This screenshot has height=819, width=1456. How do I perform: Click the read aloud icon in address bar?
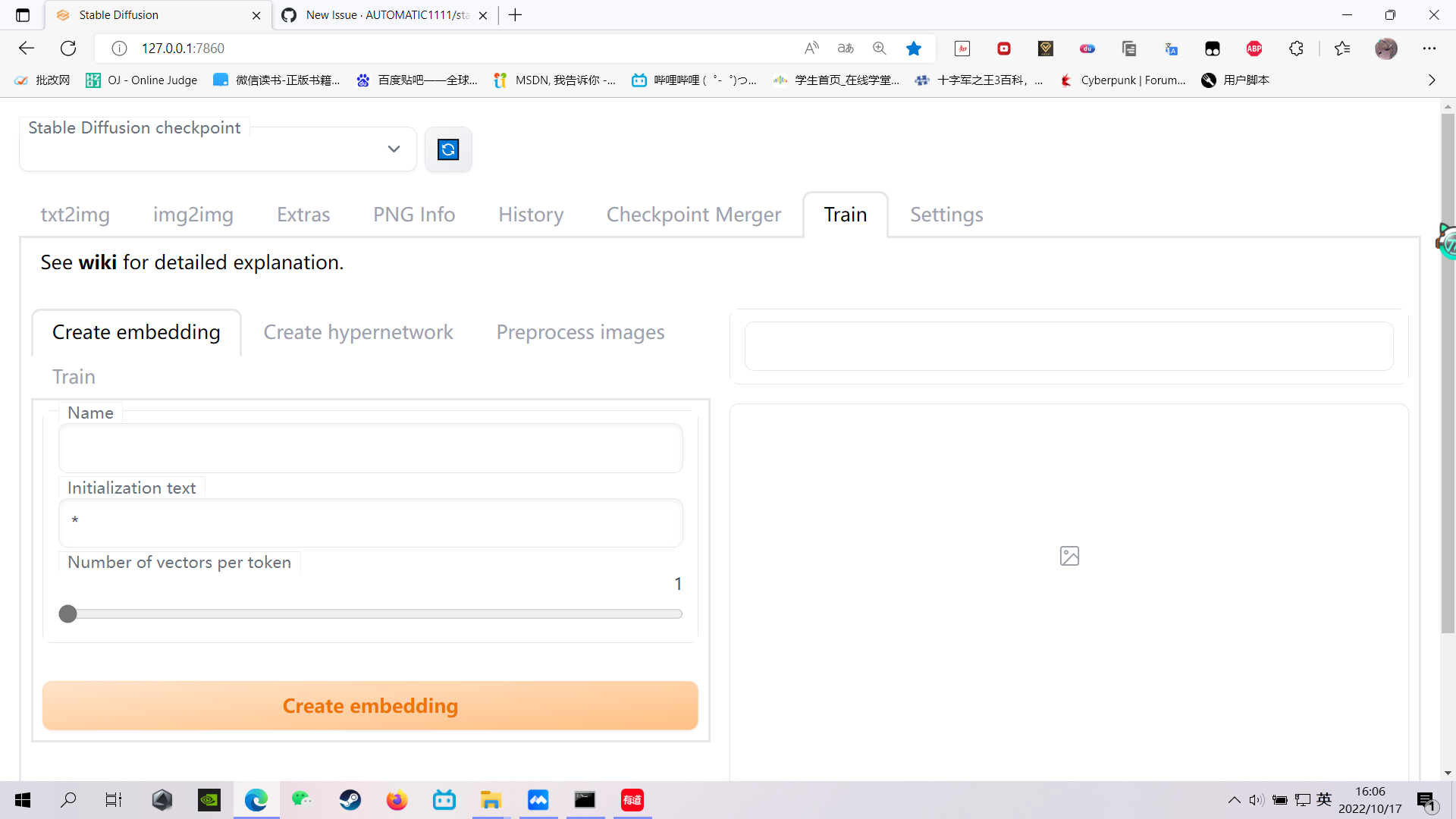[811, 48]
